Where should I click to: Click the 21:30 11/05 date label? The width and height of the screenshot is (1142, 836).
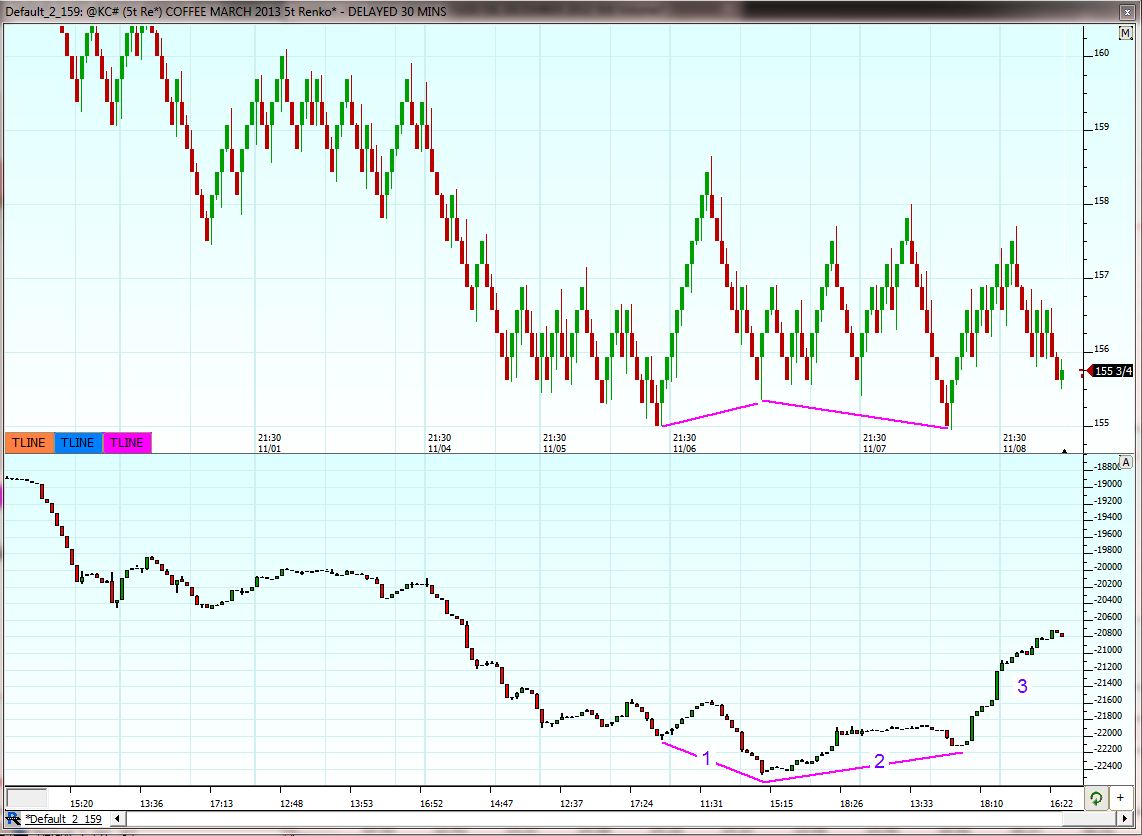554,443
